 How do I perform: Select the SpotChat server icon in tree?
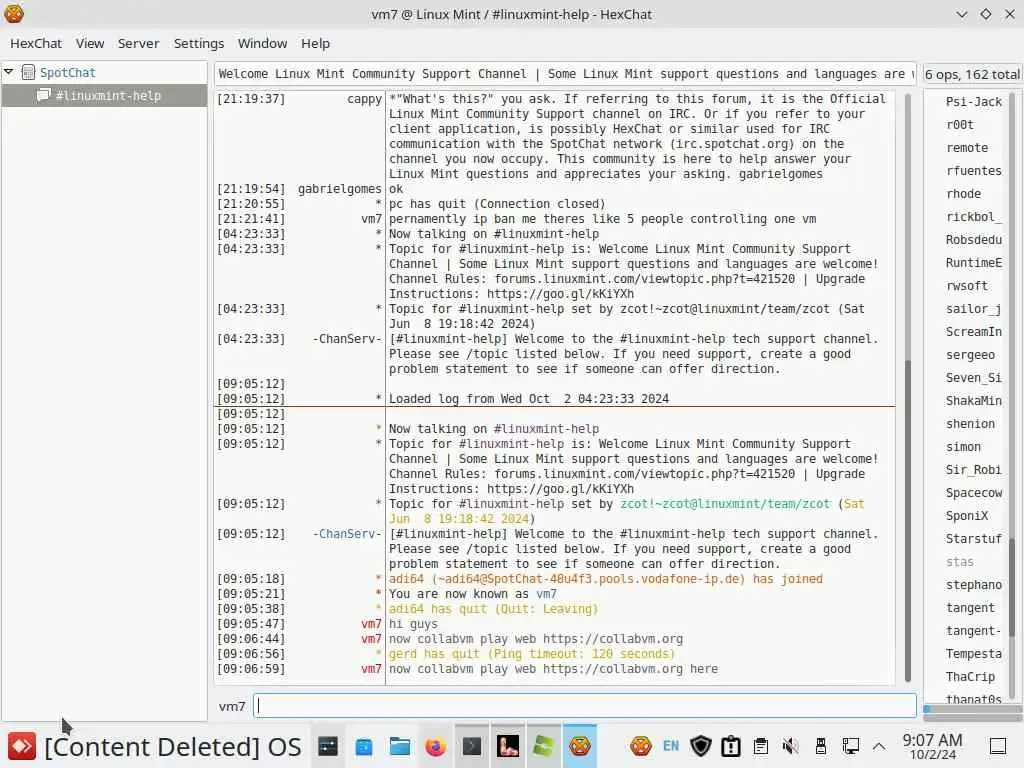28,72
